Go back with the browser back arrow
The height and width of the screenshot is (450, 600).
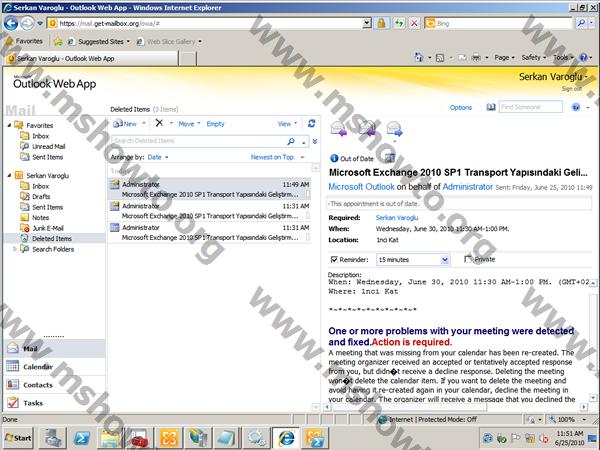click(11, 23)
